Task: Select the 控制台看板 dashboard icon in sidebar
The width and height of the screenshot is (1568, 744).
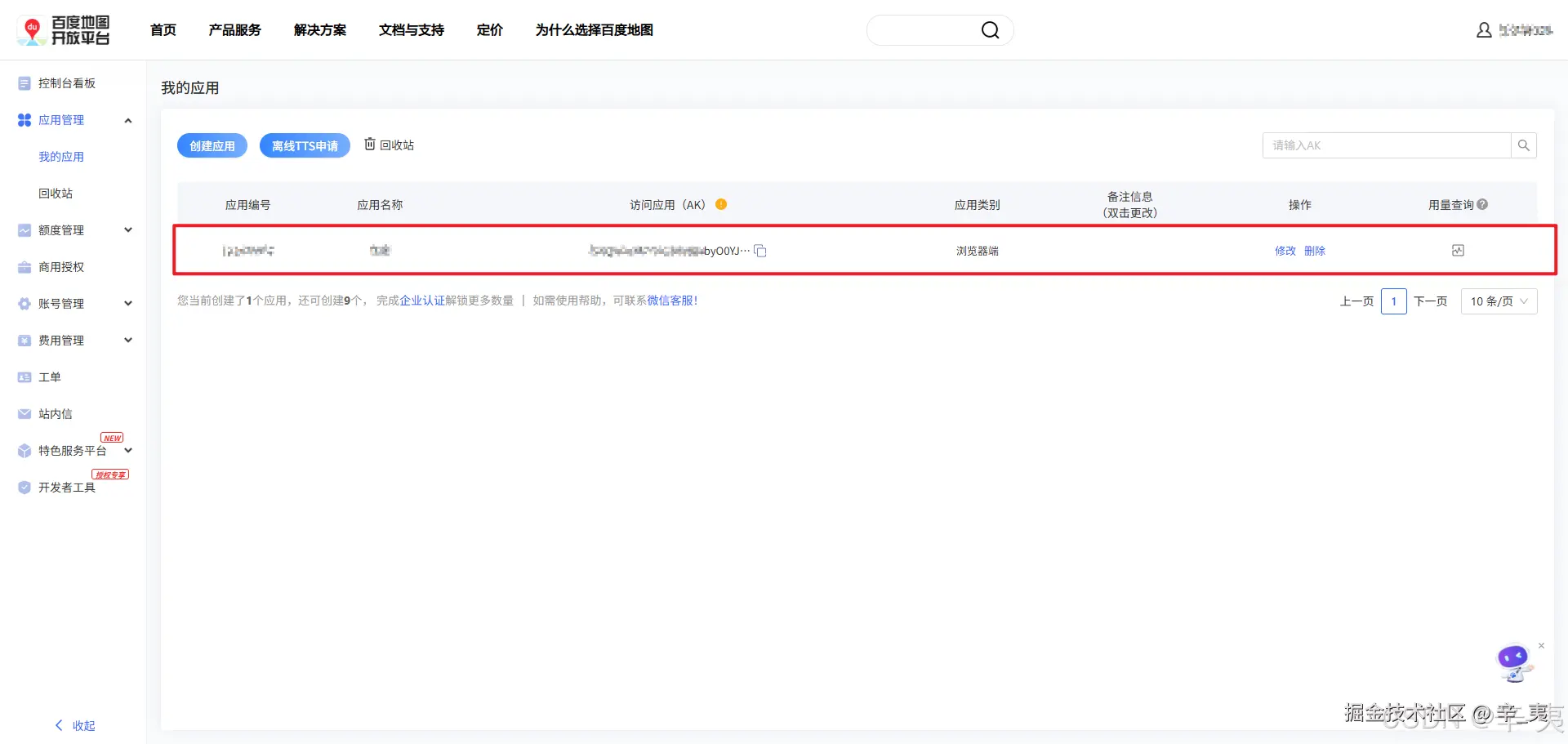Action: [24, 82]
